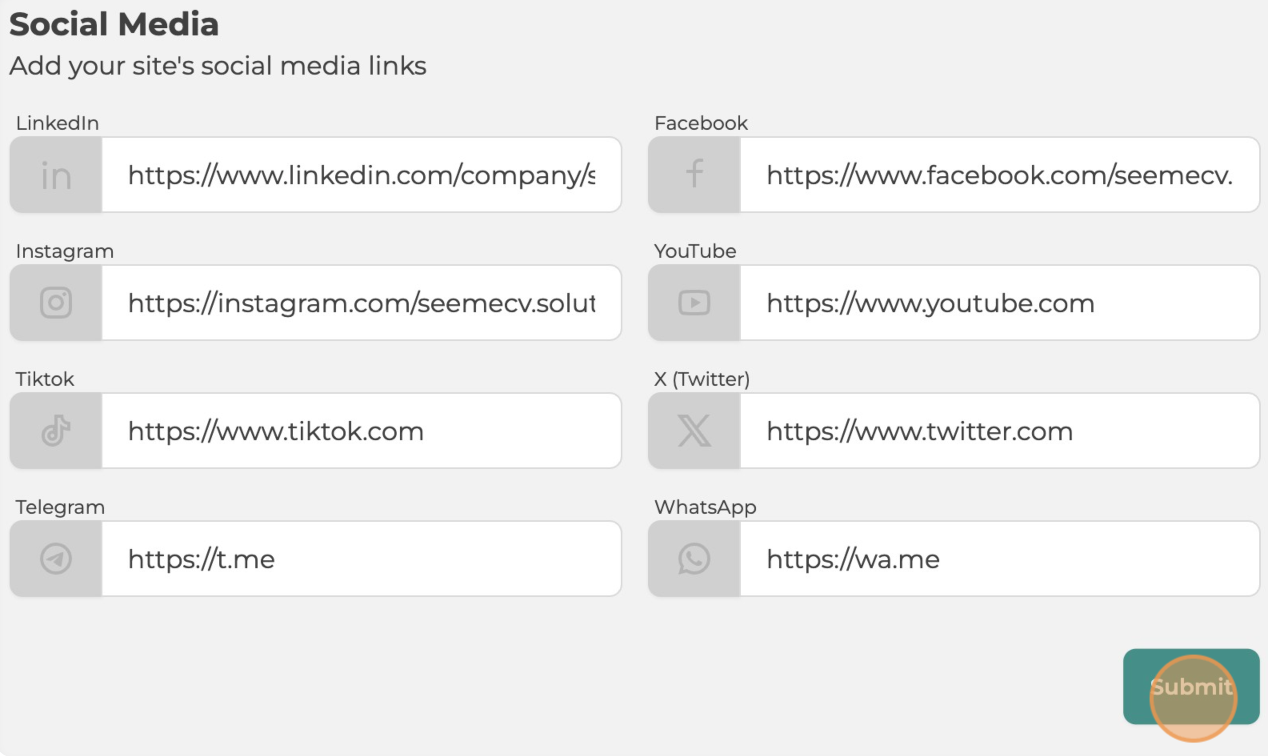Click the WhatsApp field label
The height and width of the screenshot is (756, 1268).
pyautogui.click(x=705, y=507)
